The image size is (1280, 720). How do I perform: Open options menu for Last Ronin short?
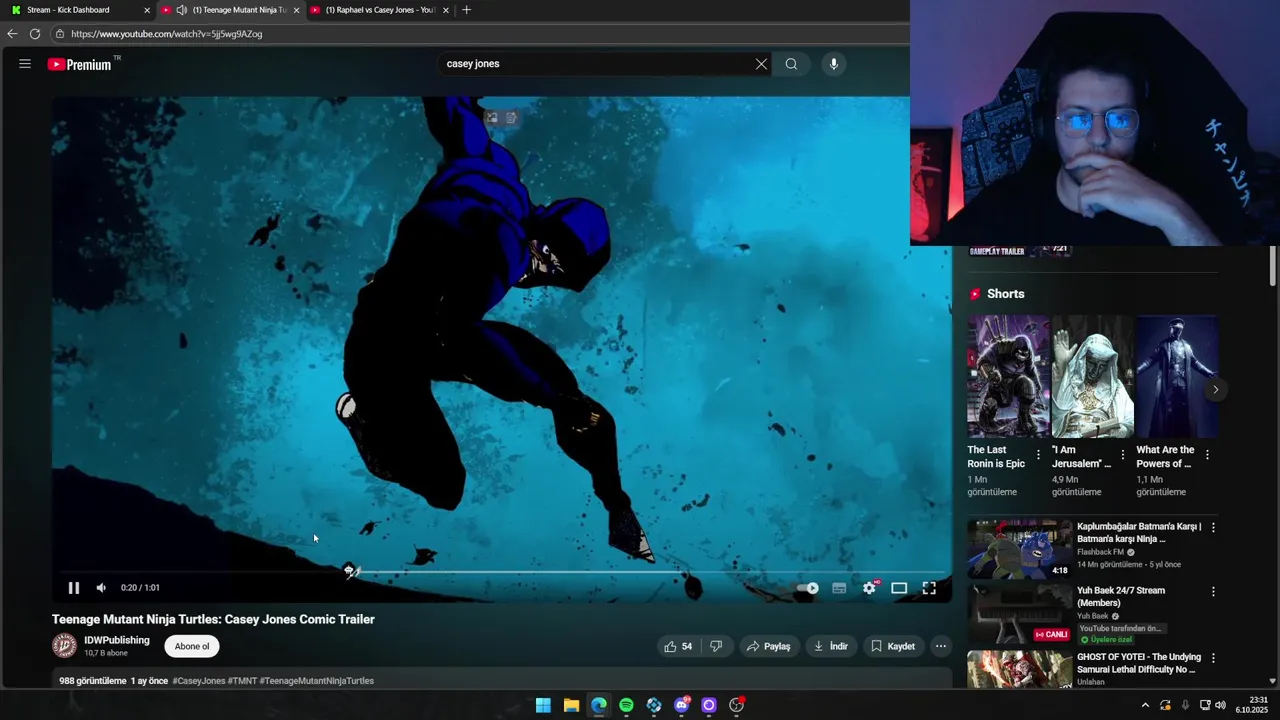coord(1038,455)
